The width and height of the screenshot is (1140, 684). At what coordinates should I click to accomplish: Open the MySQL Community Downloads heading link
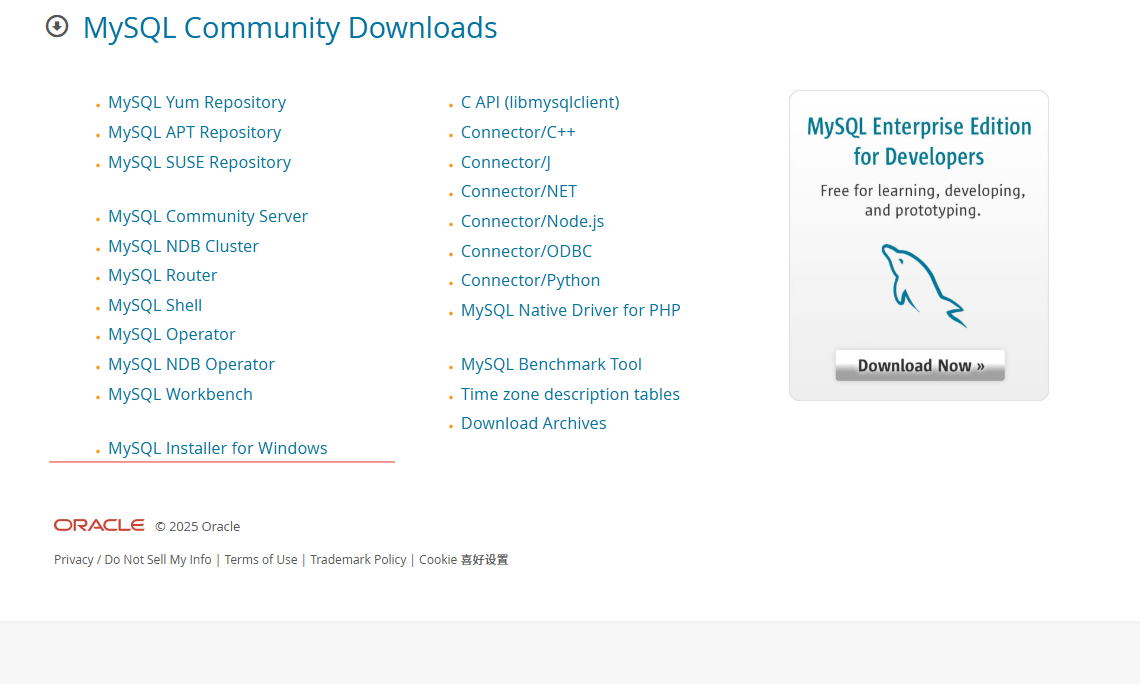coord(289,28)
